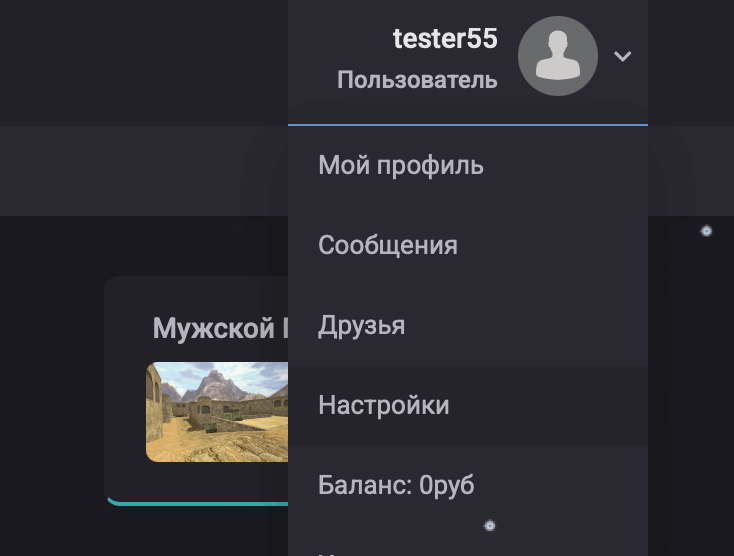This screenshot has width=734, height=556.
Task: Click the empty server card area below its thumbnail
Action: 198,481
